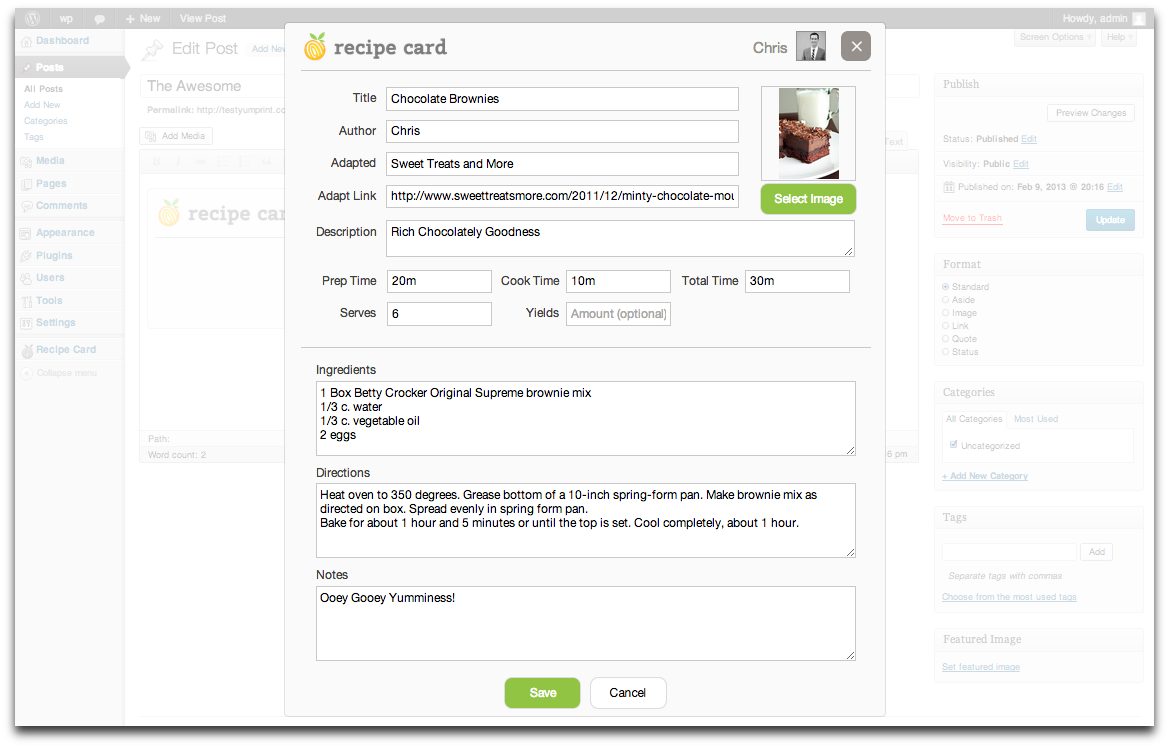Open the Media sidebar menu
Viewport: 1169px width, 748px height.
(x=50, y=160)
